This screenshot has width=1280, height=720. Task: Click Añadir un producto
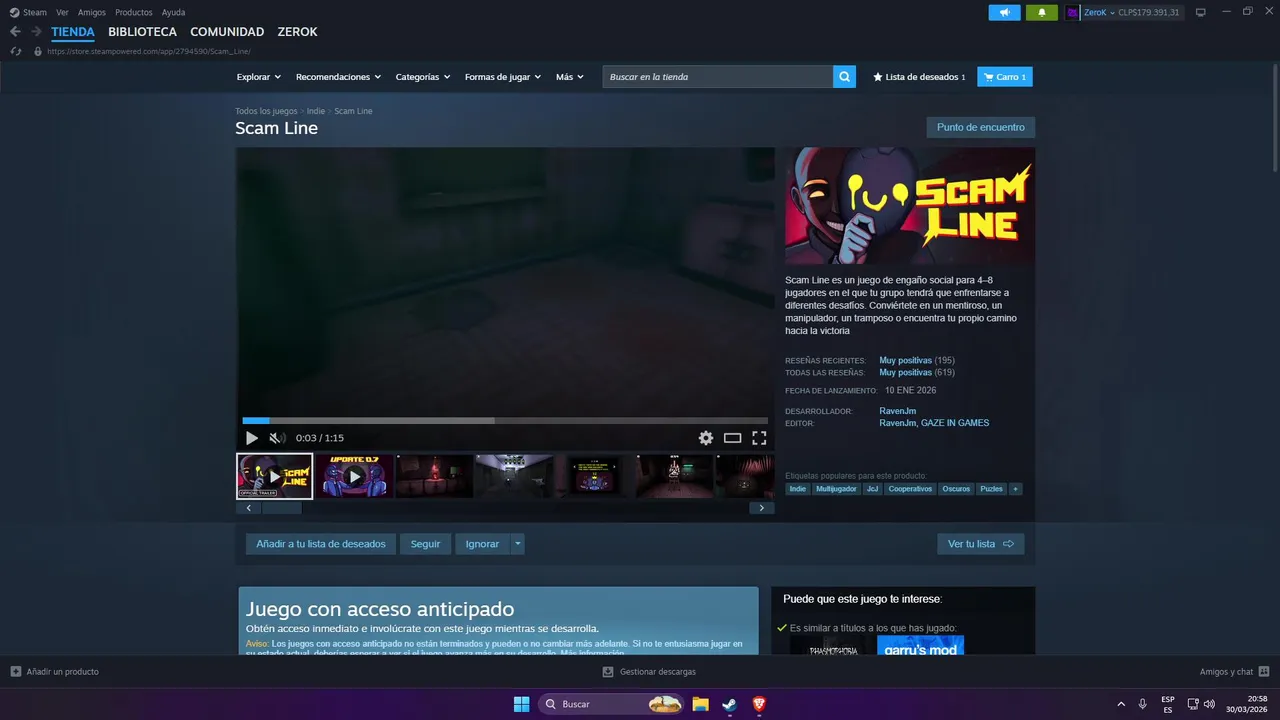coord(55,672)
